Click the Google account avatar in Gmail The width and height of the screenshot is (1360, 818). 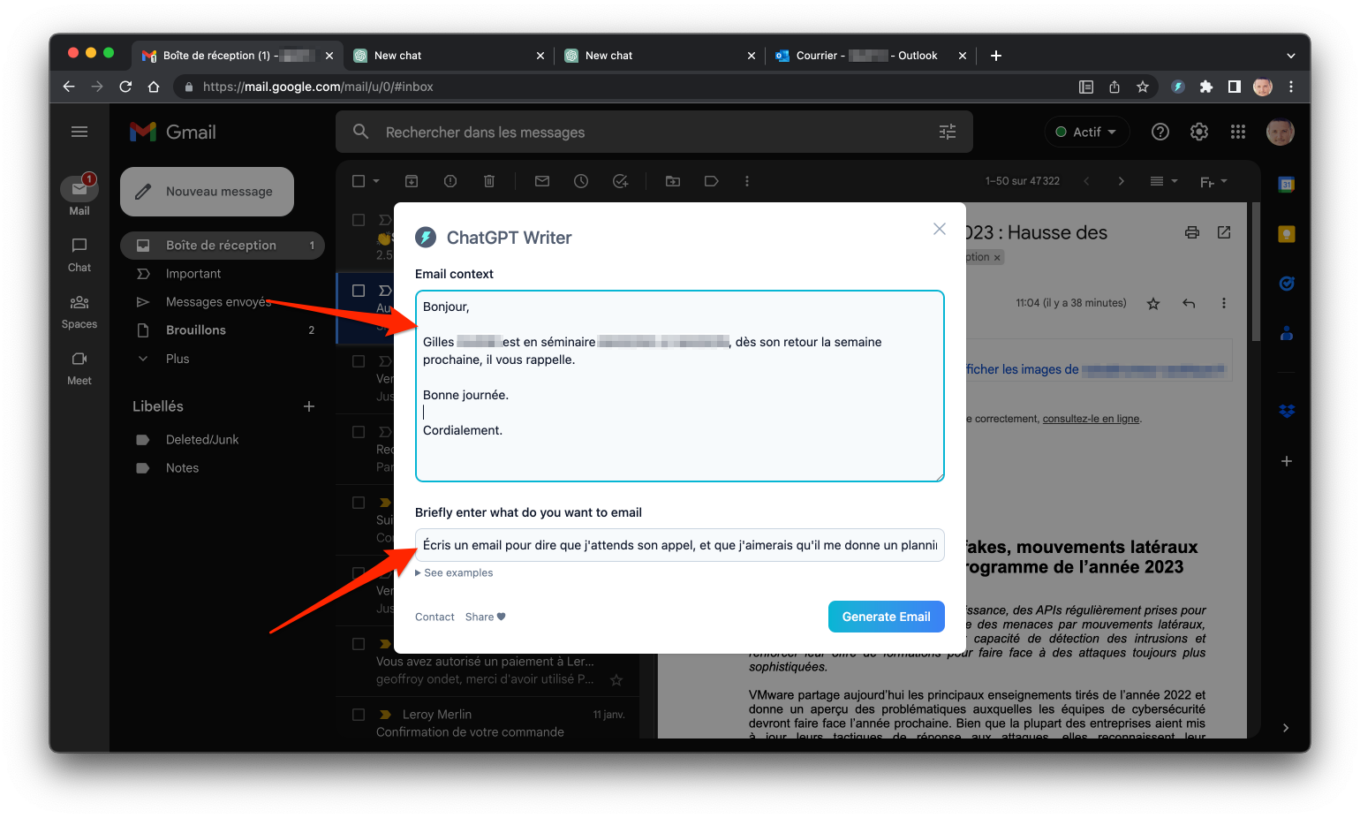point(1280,132)
